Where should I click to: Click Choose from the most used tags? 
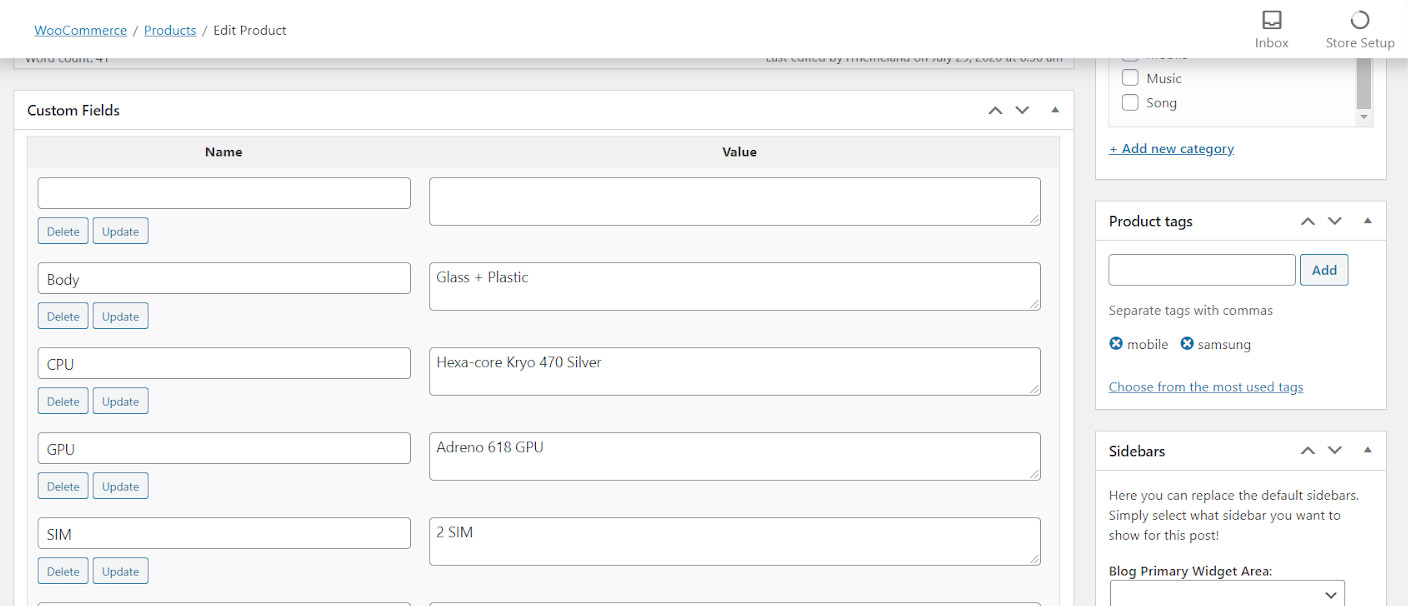point(1206,387)
